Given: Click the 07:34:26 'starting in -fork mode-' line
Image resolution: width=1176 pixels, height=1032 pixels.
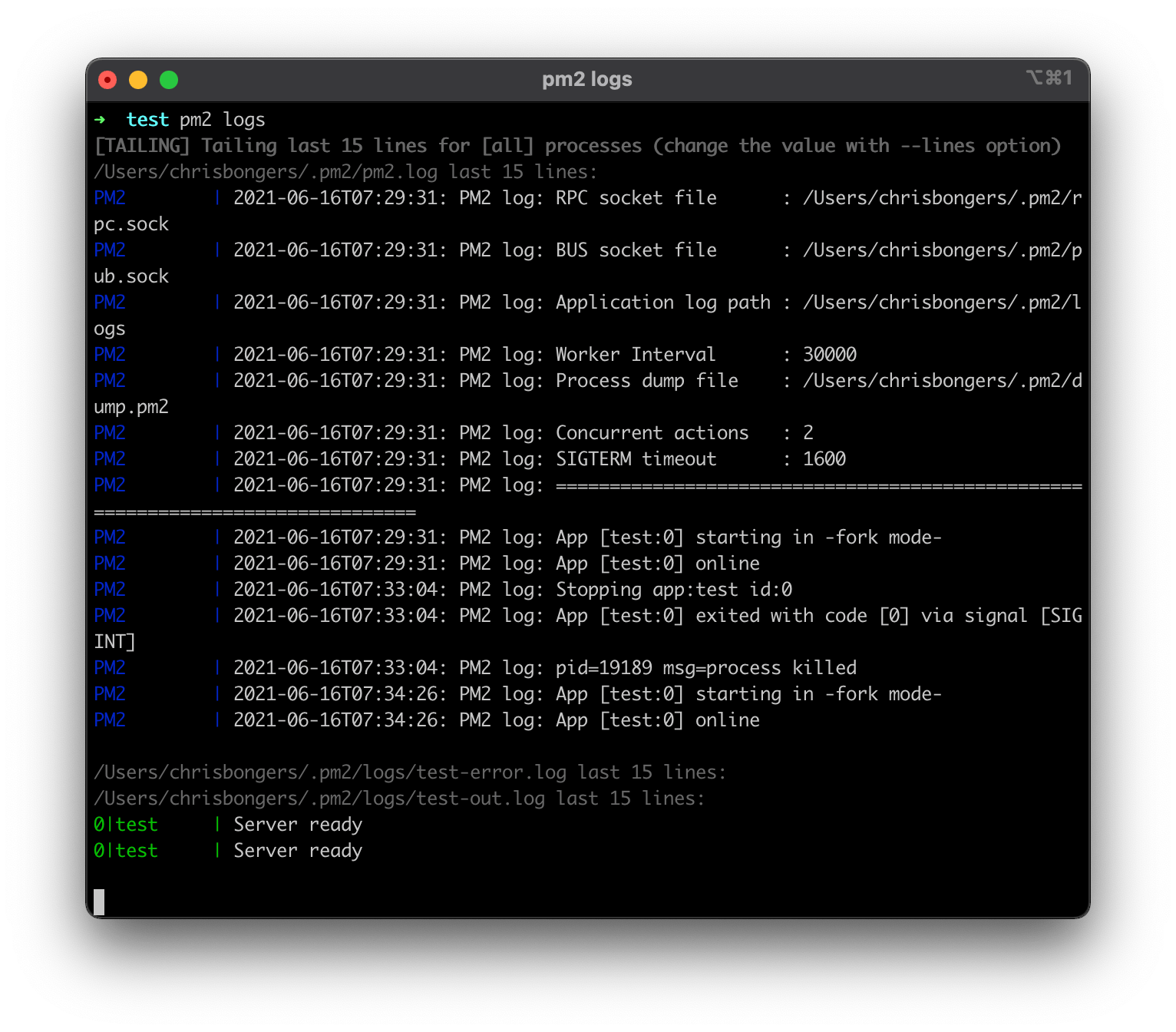Looking at the screenshot, I should [518, 694].
